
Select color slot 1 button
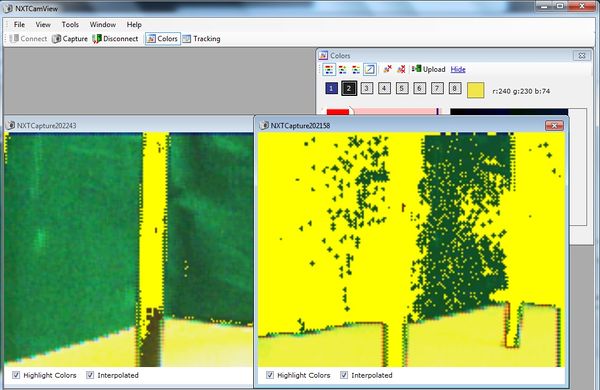[331, 88]
